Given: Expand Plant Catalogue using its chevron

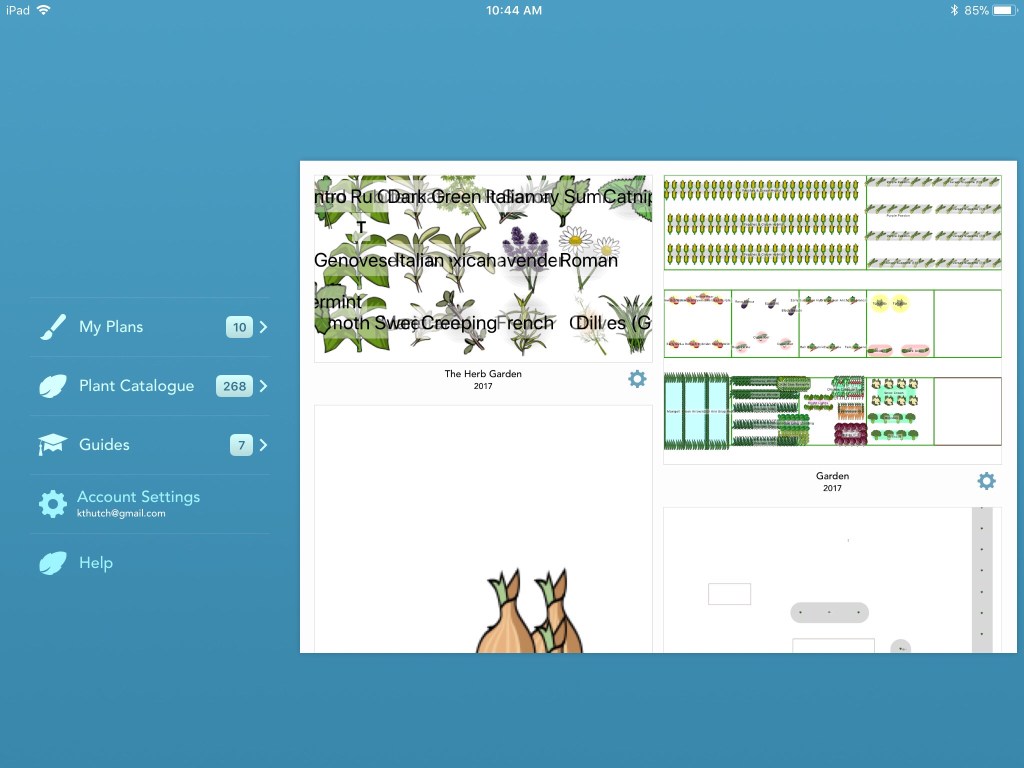Looking at the screenshot, I should (263, 386).
